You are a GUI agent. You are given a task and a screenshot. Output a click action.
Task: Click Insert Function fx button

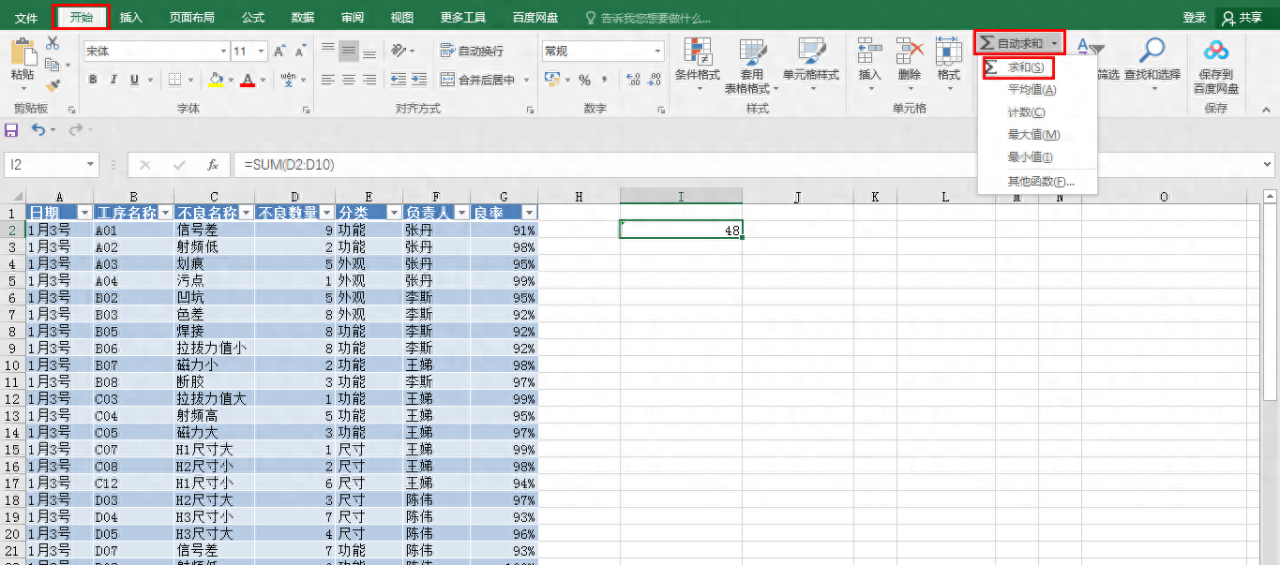212,165
